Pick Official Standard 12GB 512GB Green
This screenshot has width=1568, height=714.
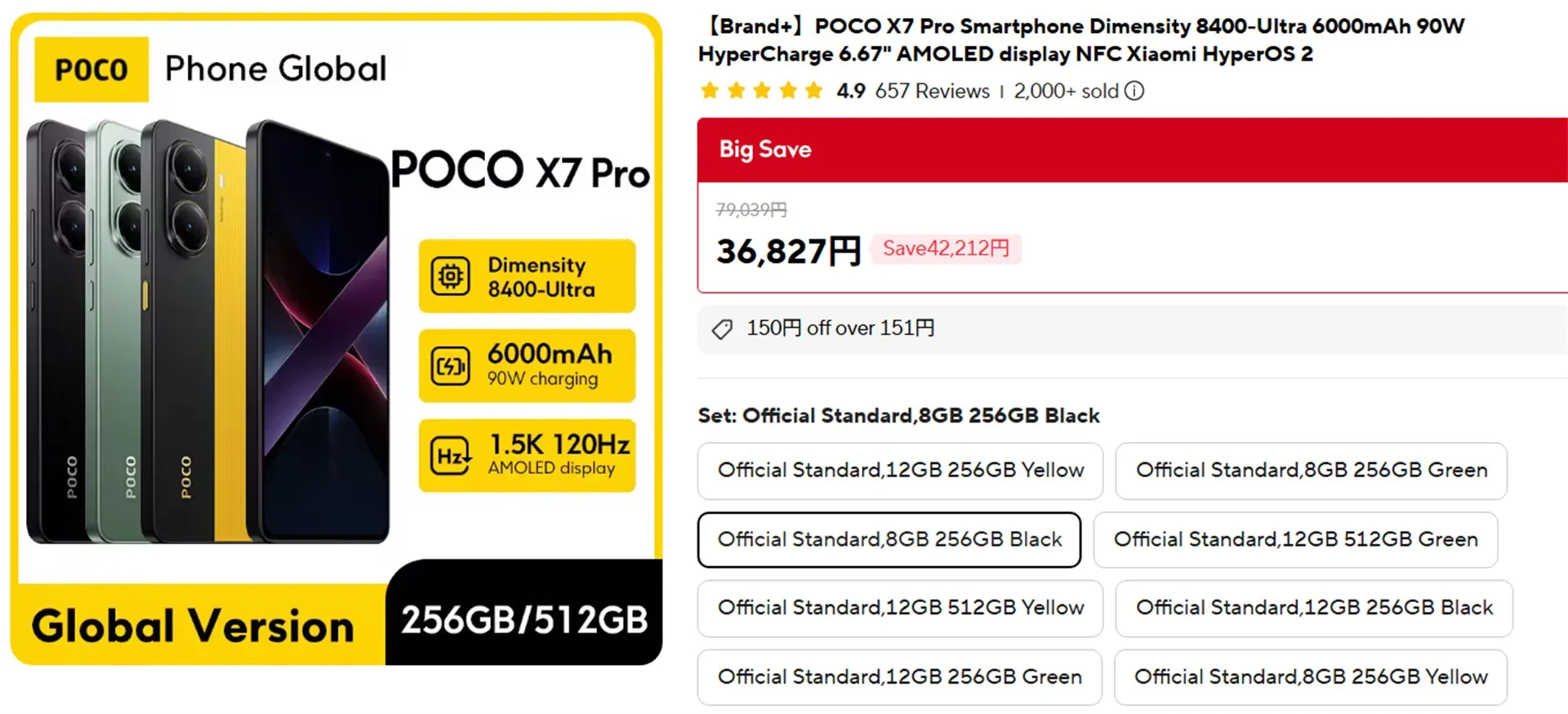click(x=1295, y=540)
